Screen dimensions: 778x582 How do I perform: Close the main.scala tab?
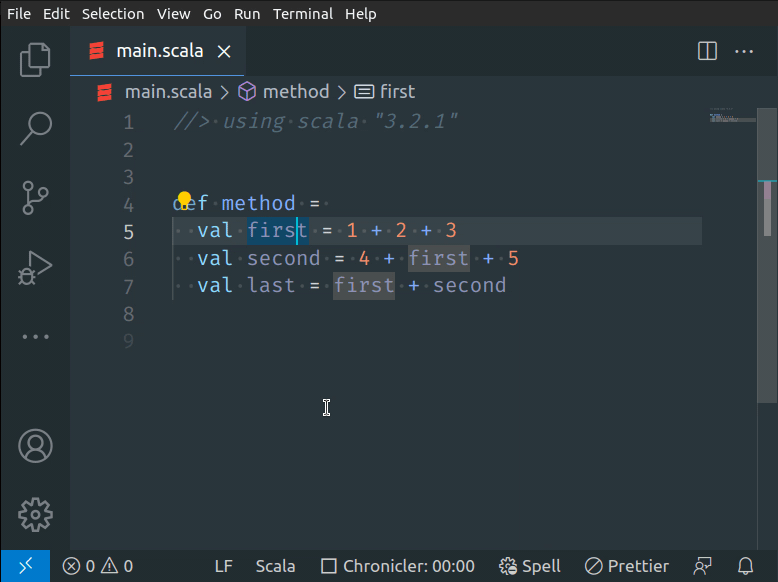coord(224,51)
